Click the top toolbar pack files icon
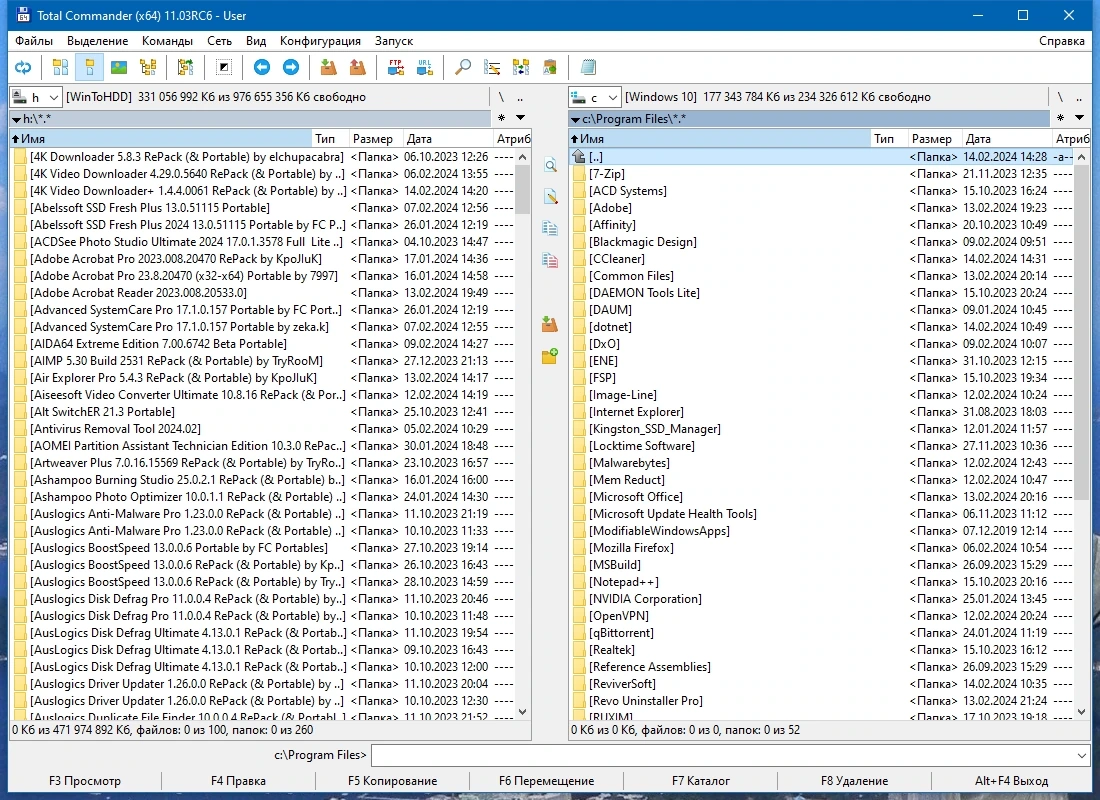Screen dimensions: 1100x800 (328, 67)
